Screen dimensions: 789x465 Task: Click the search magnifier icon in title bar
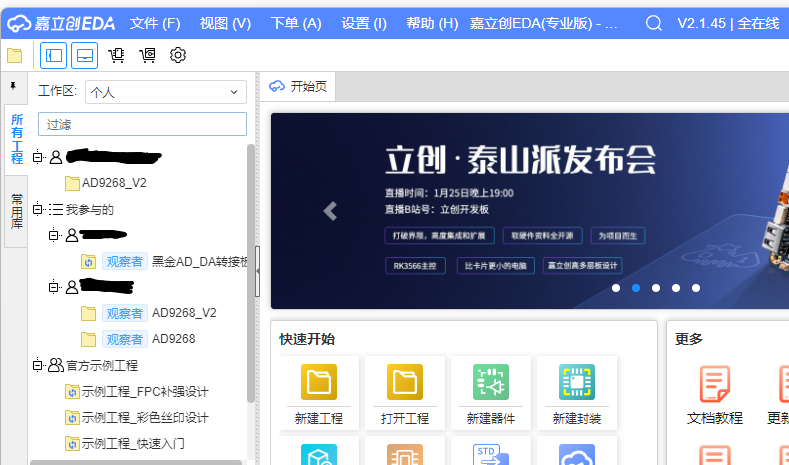(x=653, y=23)
